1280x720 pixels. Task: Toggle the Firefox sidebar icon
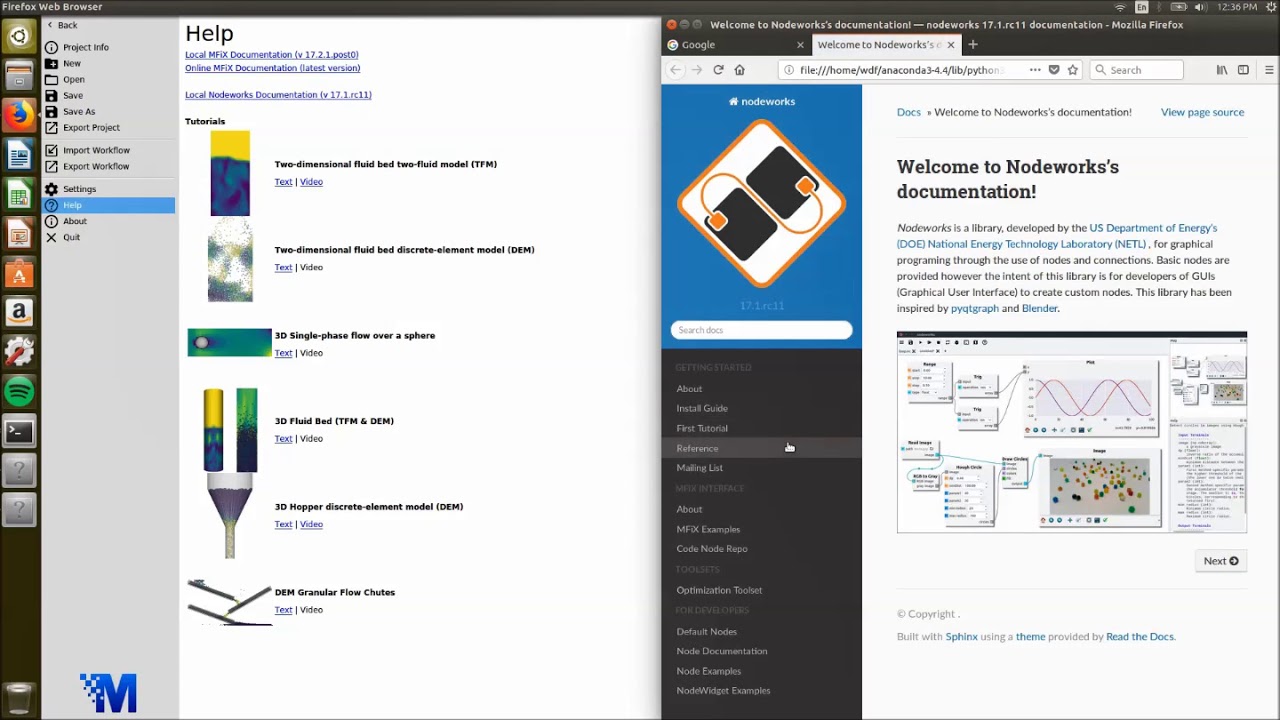[x=1243, y=70]
